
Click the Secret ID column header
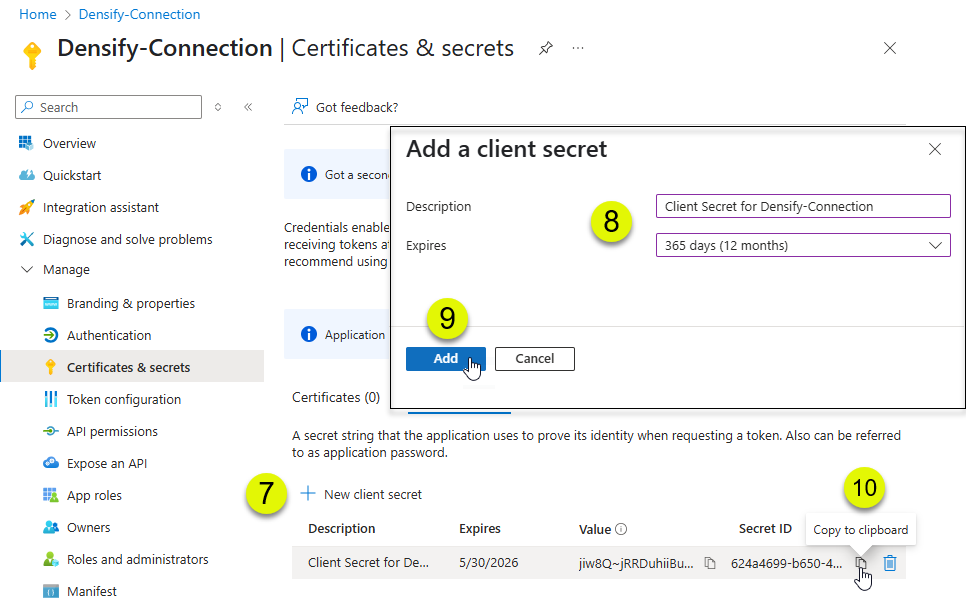(765, 529)
